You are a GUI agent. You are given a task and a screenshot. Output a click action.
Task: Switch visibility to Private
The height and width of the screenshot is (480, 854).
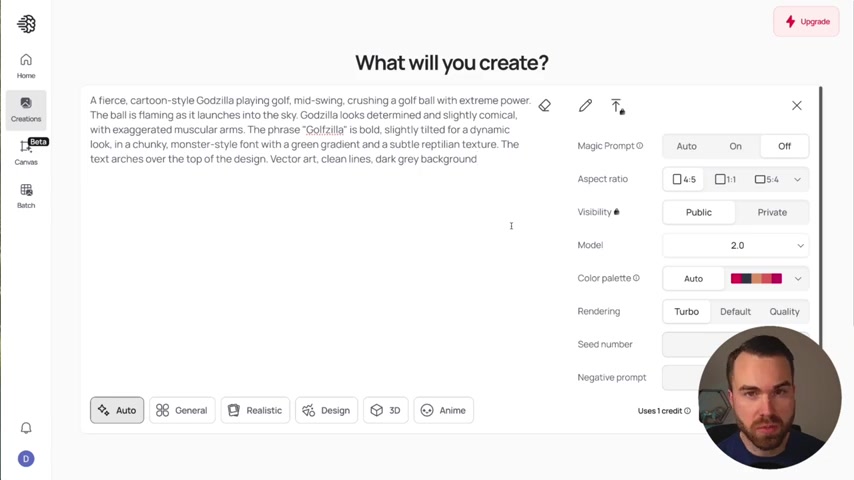point(772,212)
